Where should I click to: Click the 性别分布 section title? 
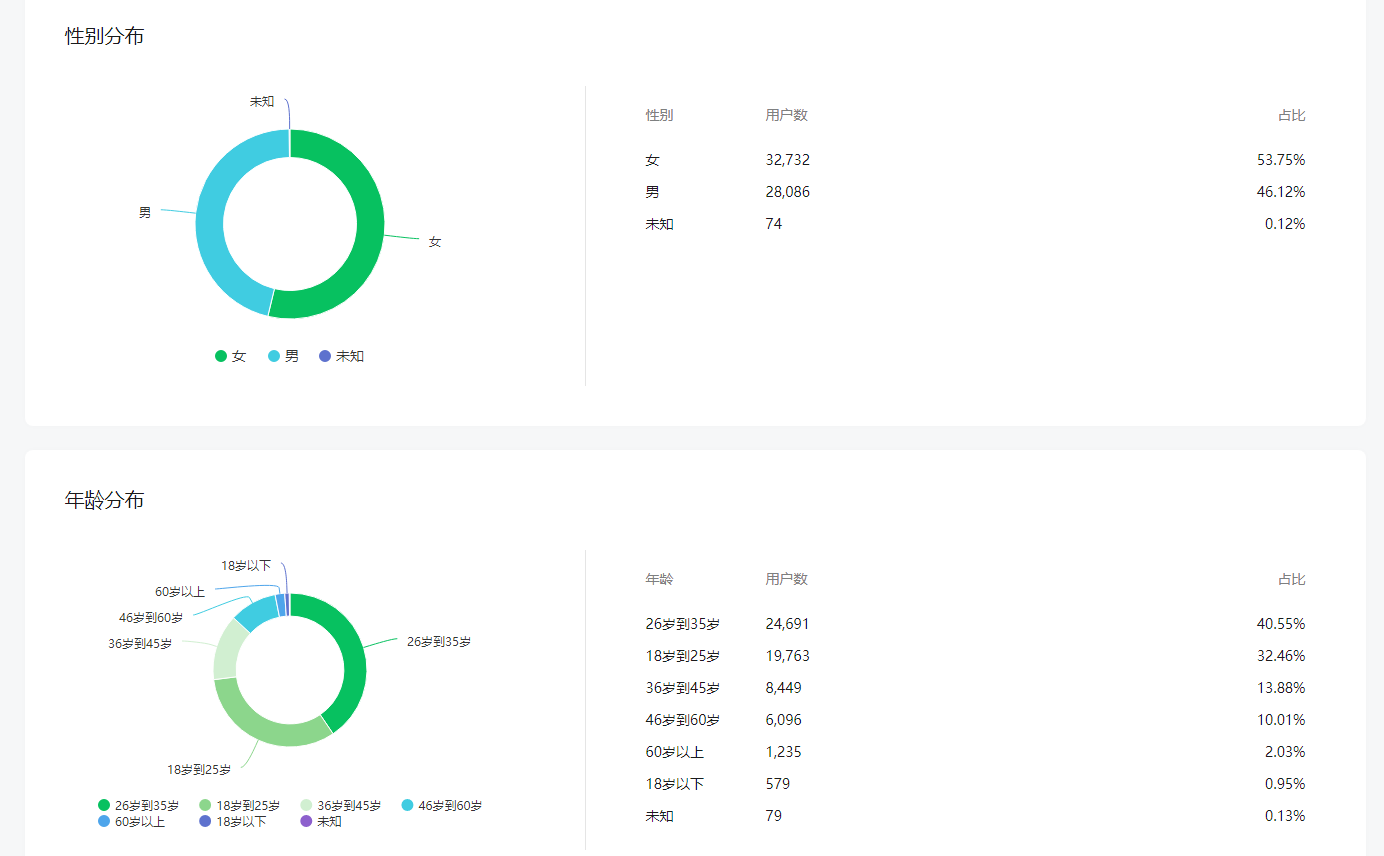(104, 36)
